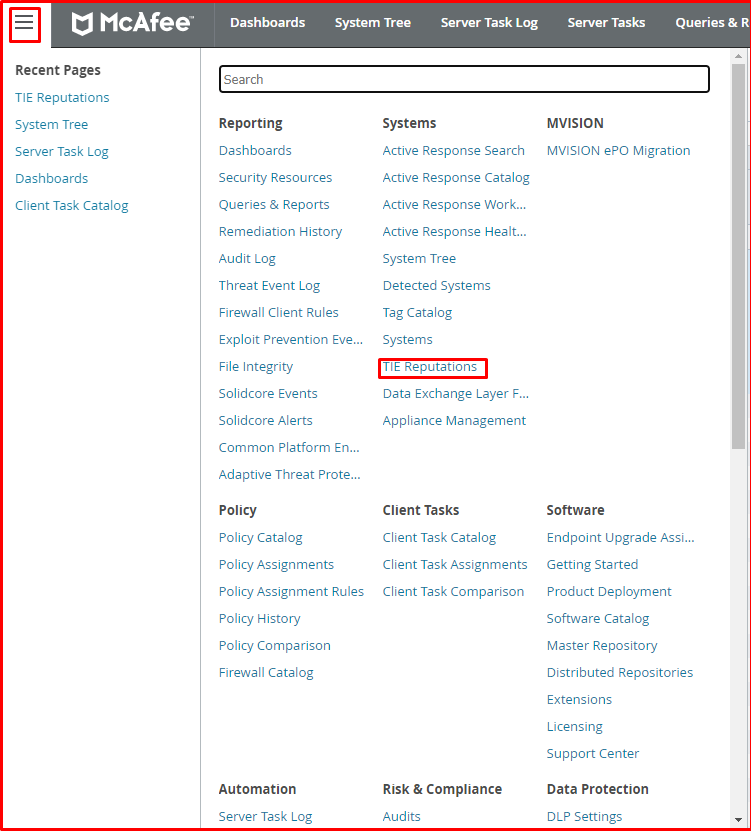Open Adaptive Threat Prote... link

click(x=289, y=475)
